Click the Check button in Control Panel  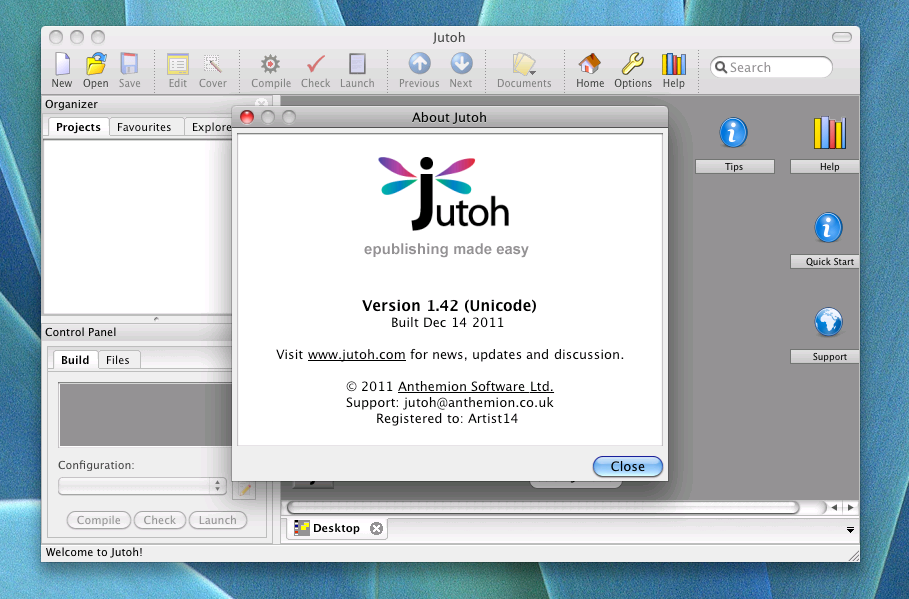pos(159,520)
